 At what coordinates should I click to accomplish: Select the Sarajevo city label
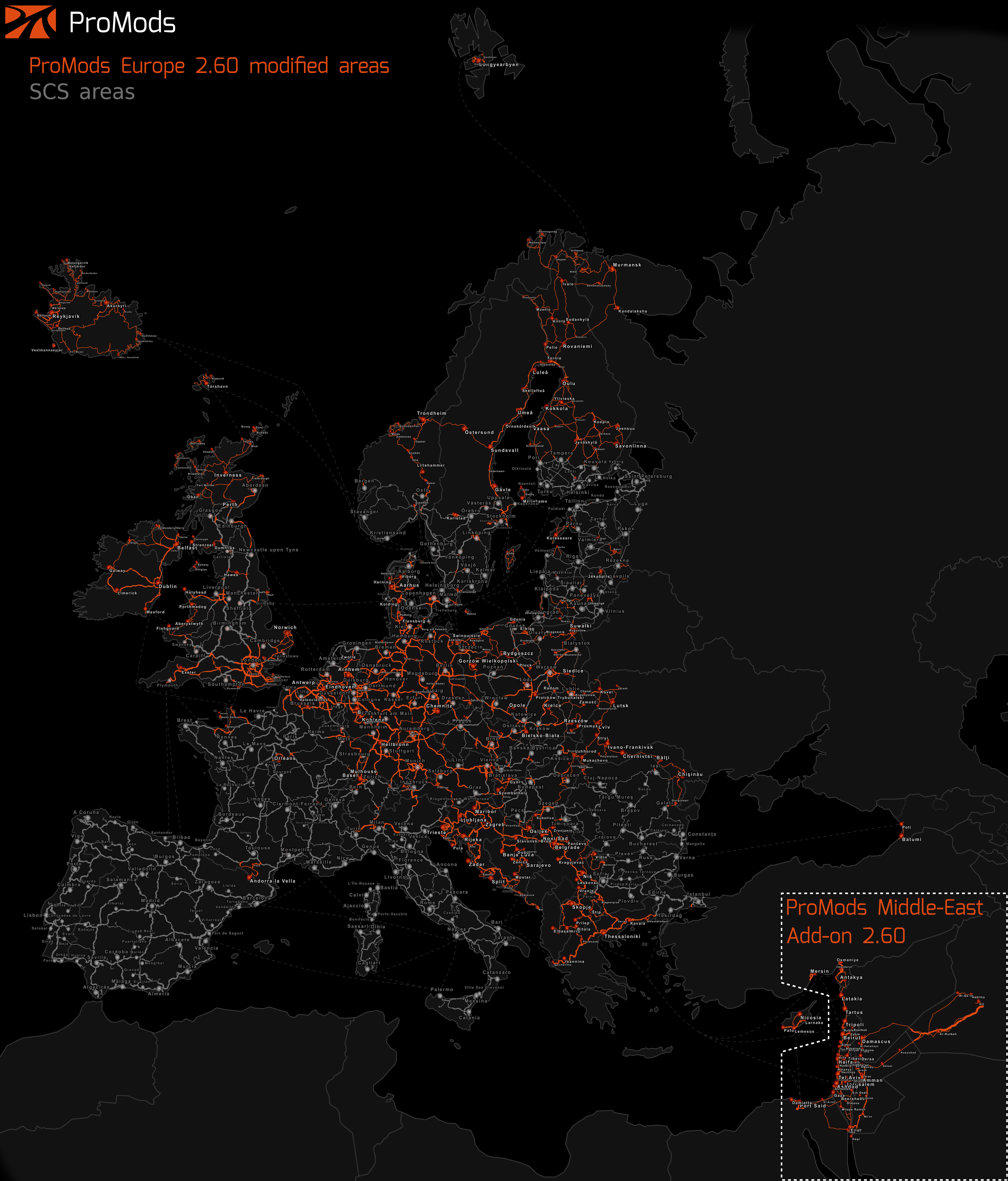[x=539, y=865]
